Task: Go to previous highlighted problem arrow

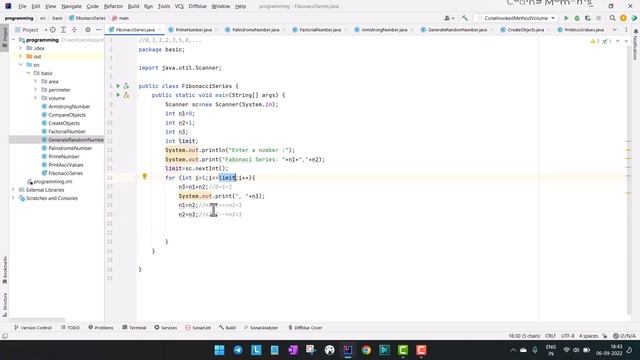Action: coord(618,41)
